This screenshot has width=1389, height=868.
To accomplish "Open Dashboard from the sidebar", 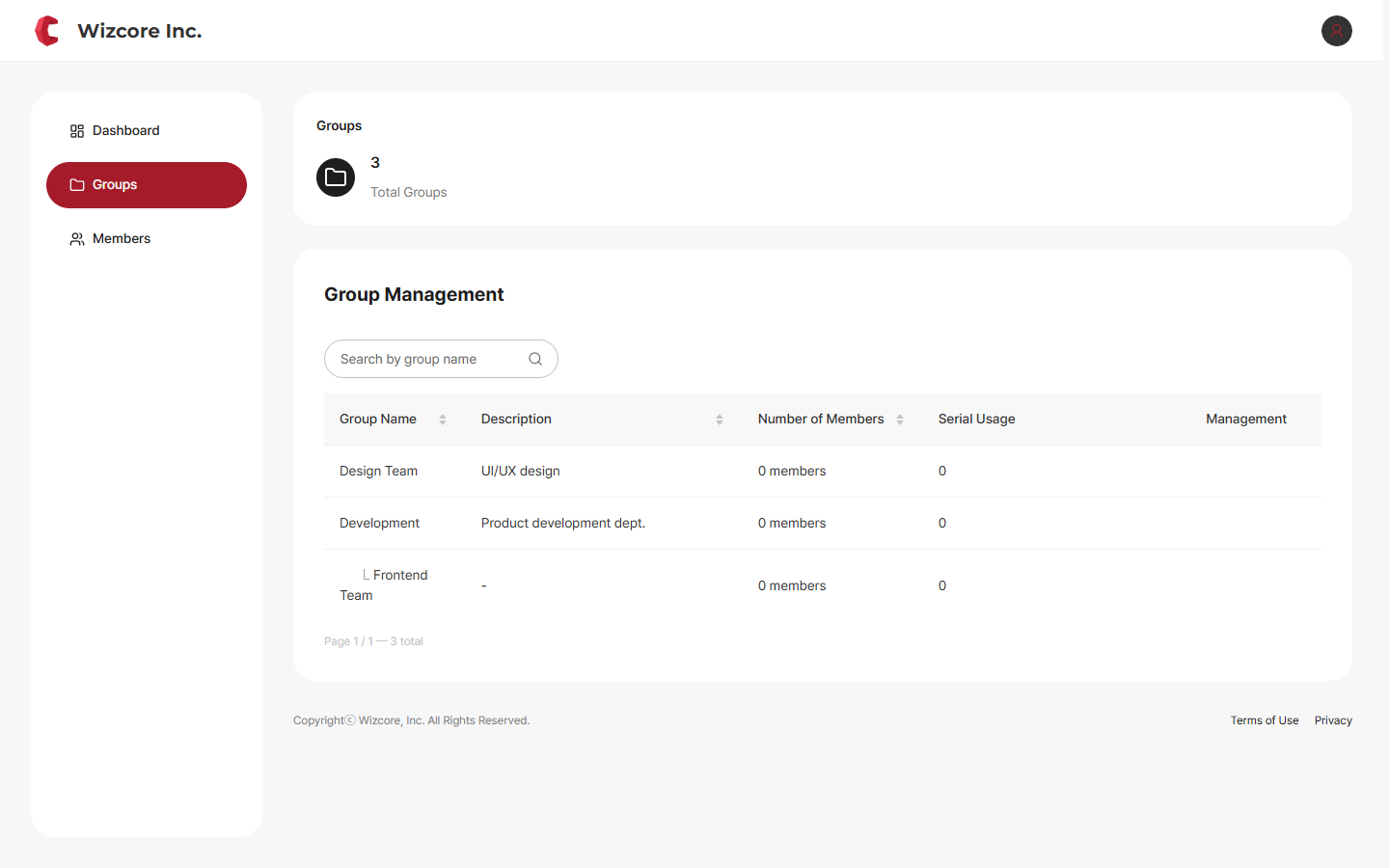I will [x=147, y=131].
